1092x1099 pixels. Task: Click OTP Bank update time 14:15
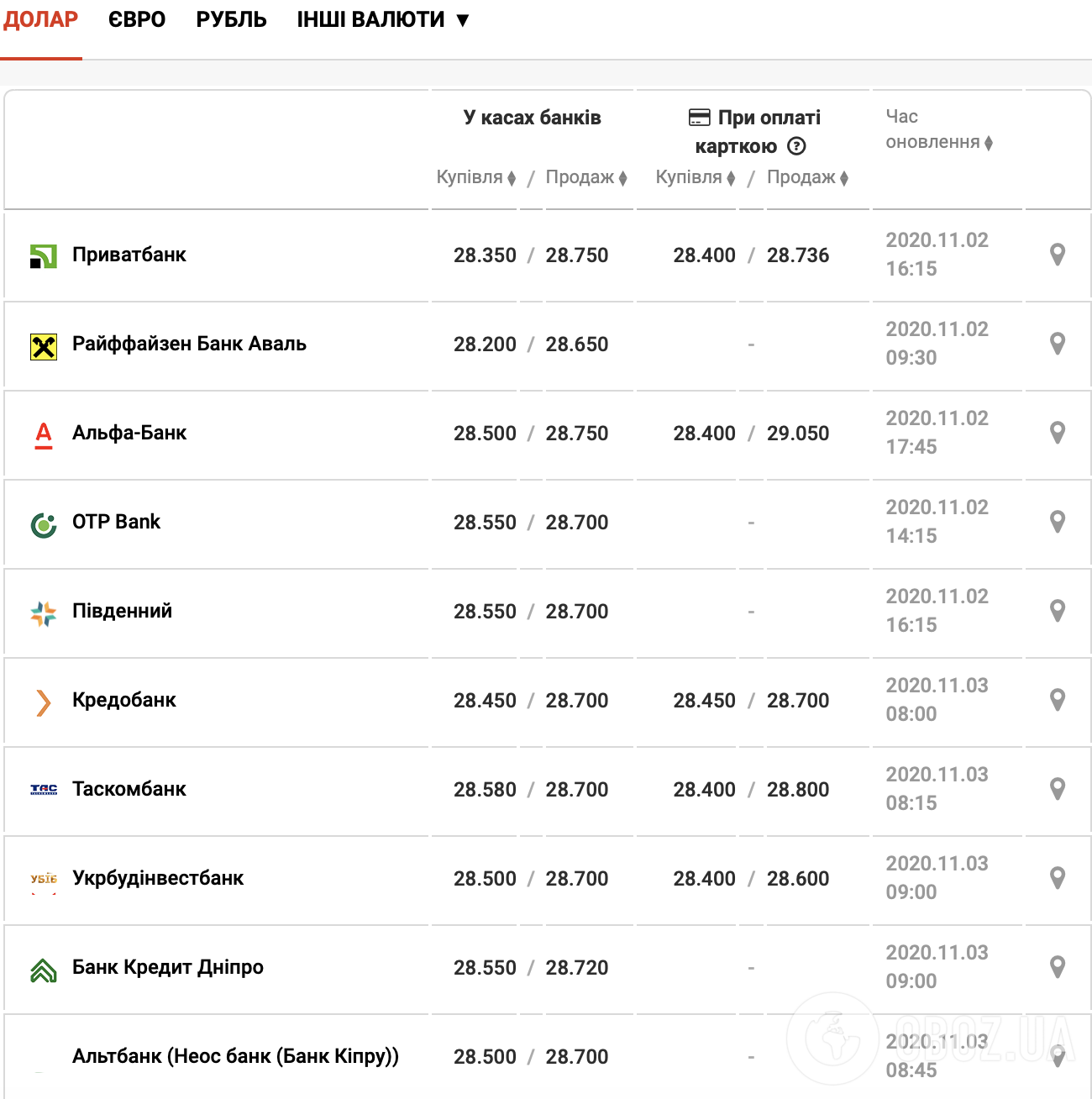click(911, 536)
